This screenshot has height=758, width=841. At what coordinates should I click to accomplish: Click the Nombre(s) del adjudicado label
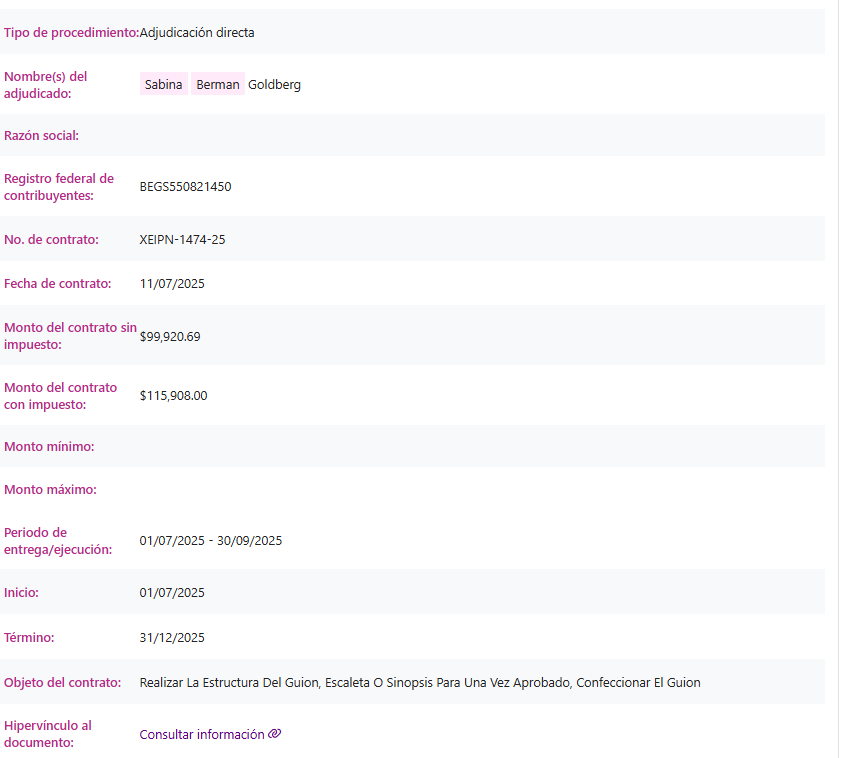(x=45, y=85)
